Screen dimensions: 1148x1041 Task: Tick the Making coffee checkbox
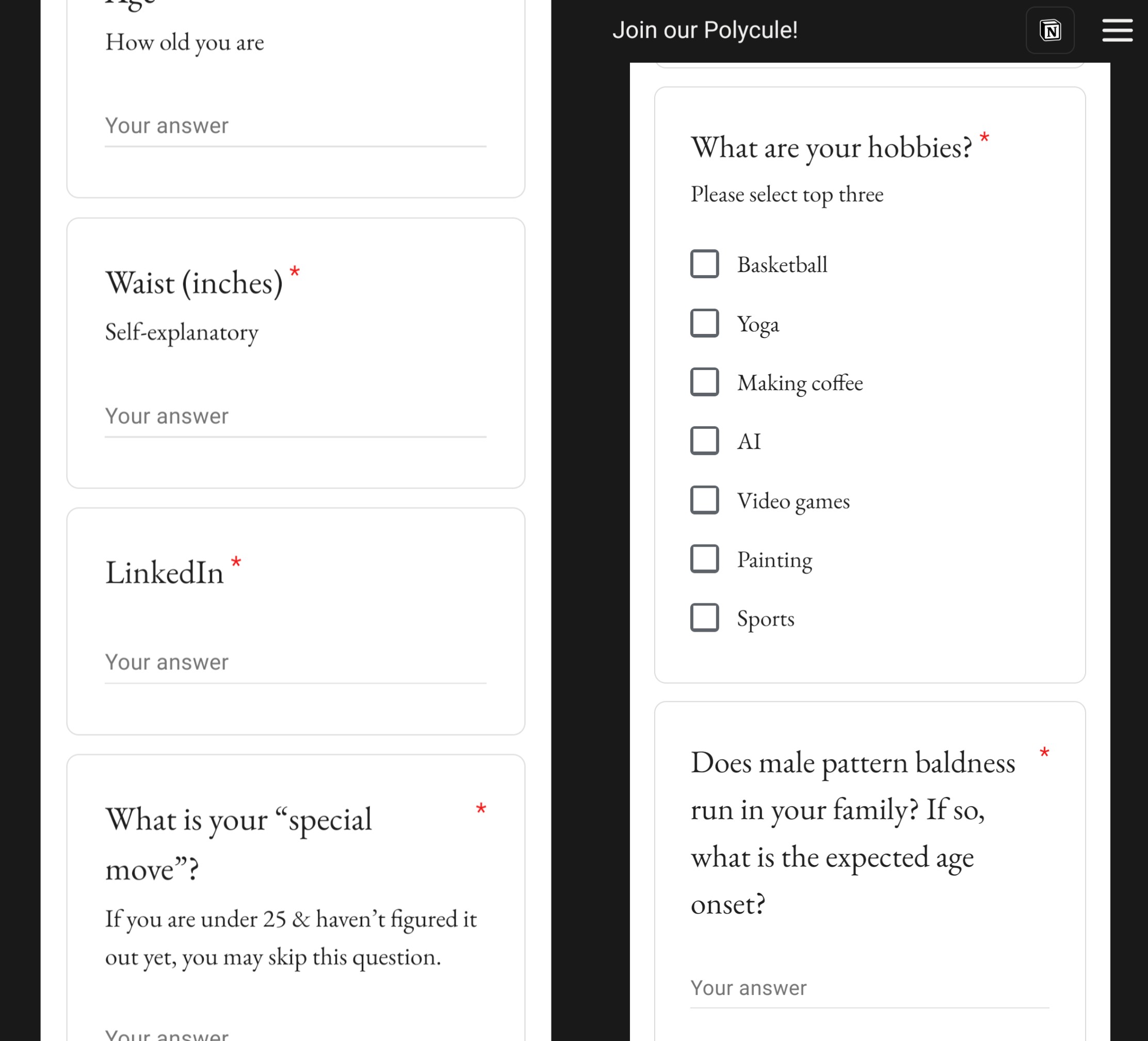(x=704, y=381)
